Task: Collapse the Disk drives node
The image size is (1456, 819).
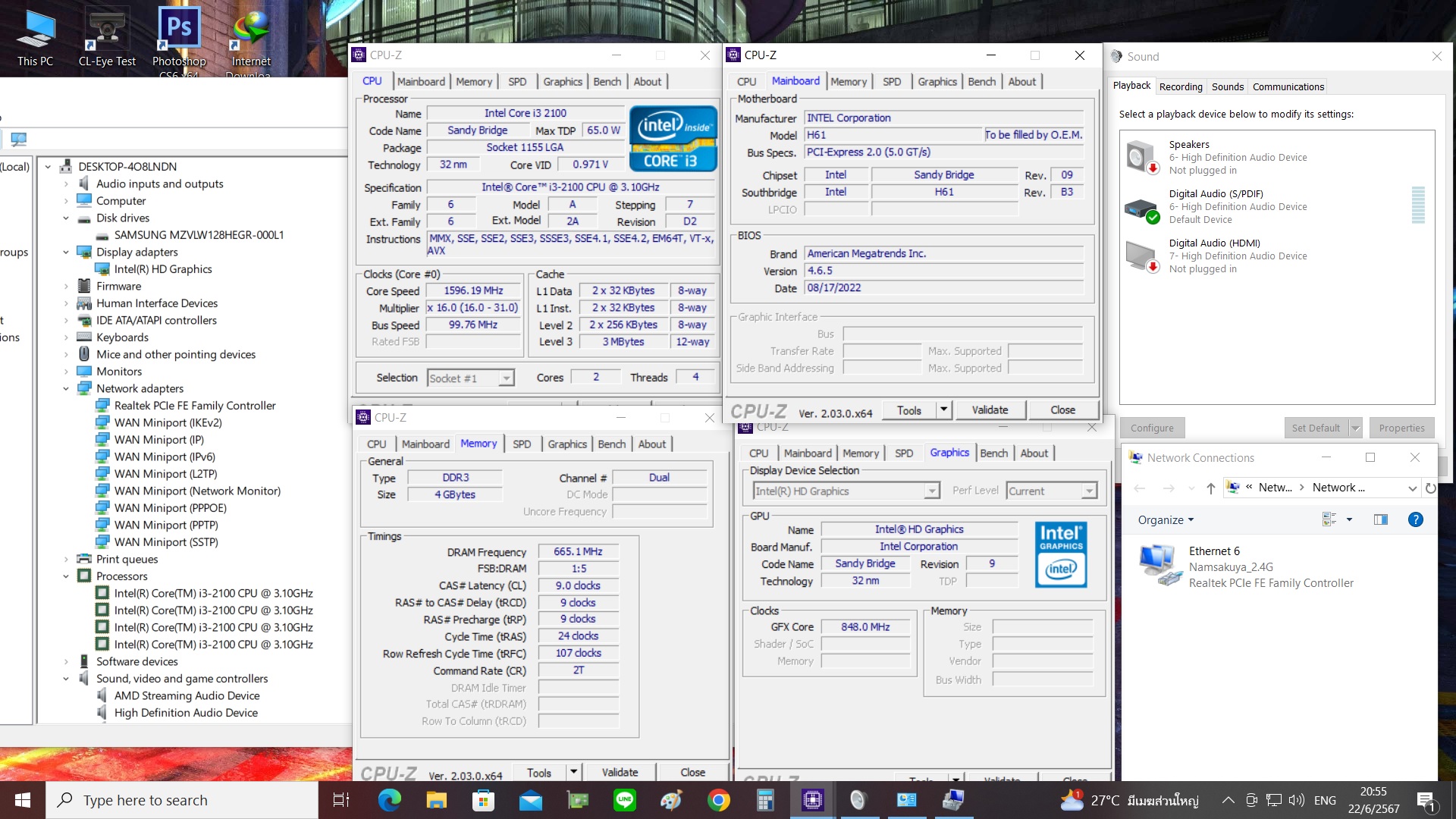Action: tap(66, 218)
